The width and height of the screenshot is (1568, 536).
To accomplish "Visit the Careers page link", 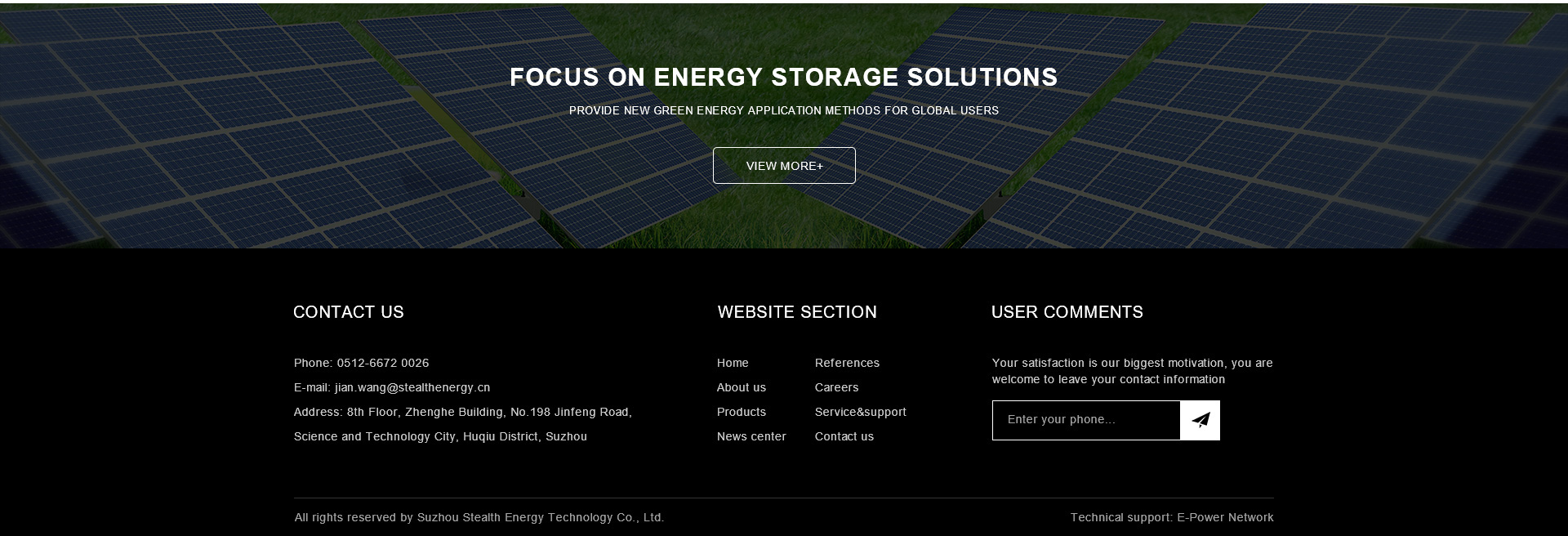I will coord(836,387).
